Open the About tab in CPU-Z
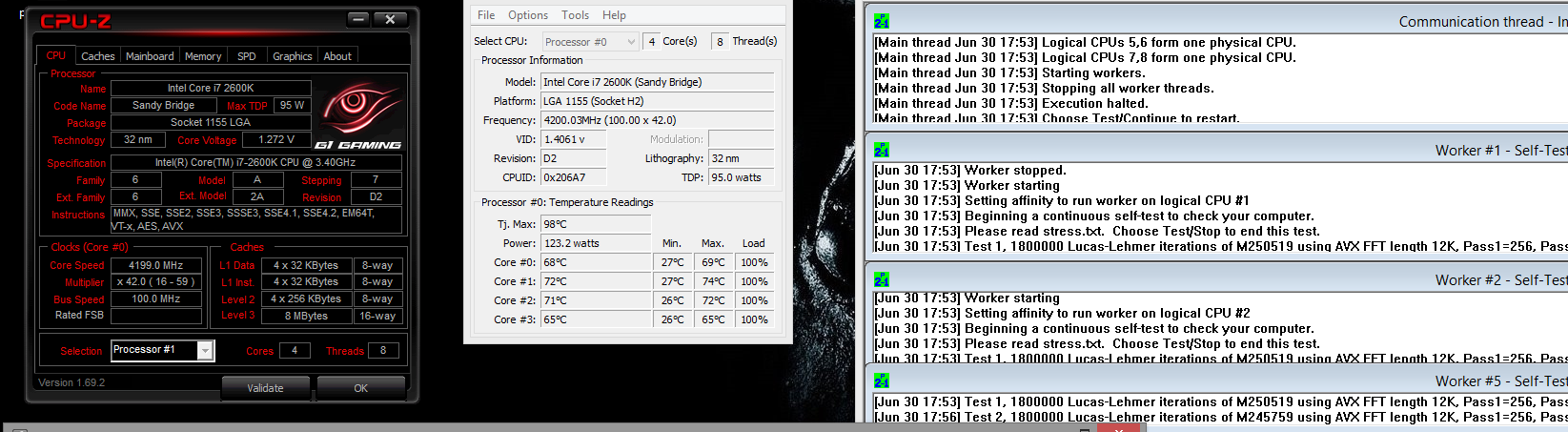Viewport: 1568px width, 432px height. click(337, 56)
